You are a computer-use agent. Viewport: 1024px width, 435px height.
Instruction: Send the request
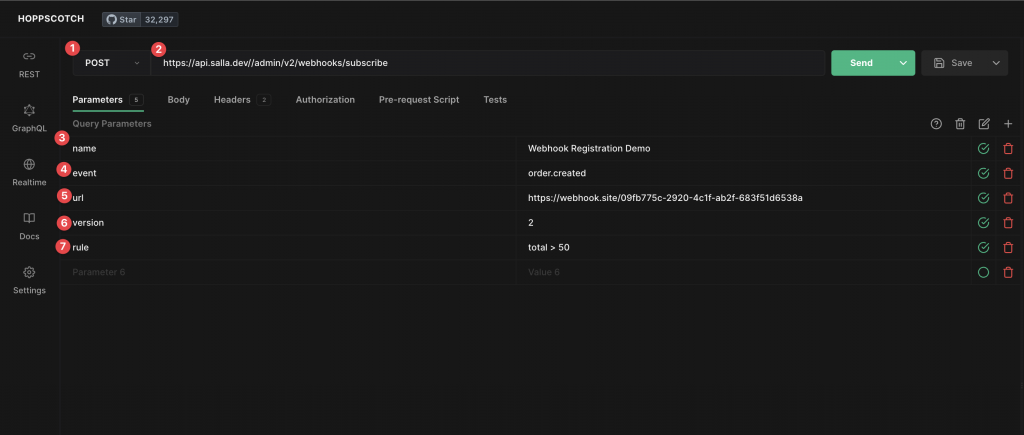[861, 63]
